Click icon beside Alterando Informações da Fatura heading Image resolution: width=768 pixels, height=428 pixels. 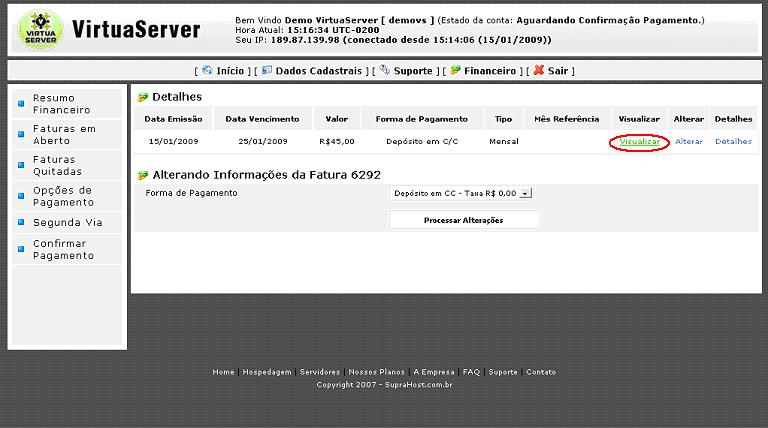tap(143, 175)
